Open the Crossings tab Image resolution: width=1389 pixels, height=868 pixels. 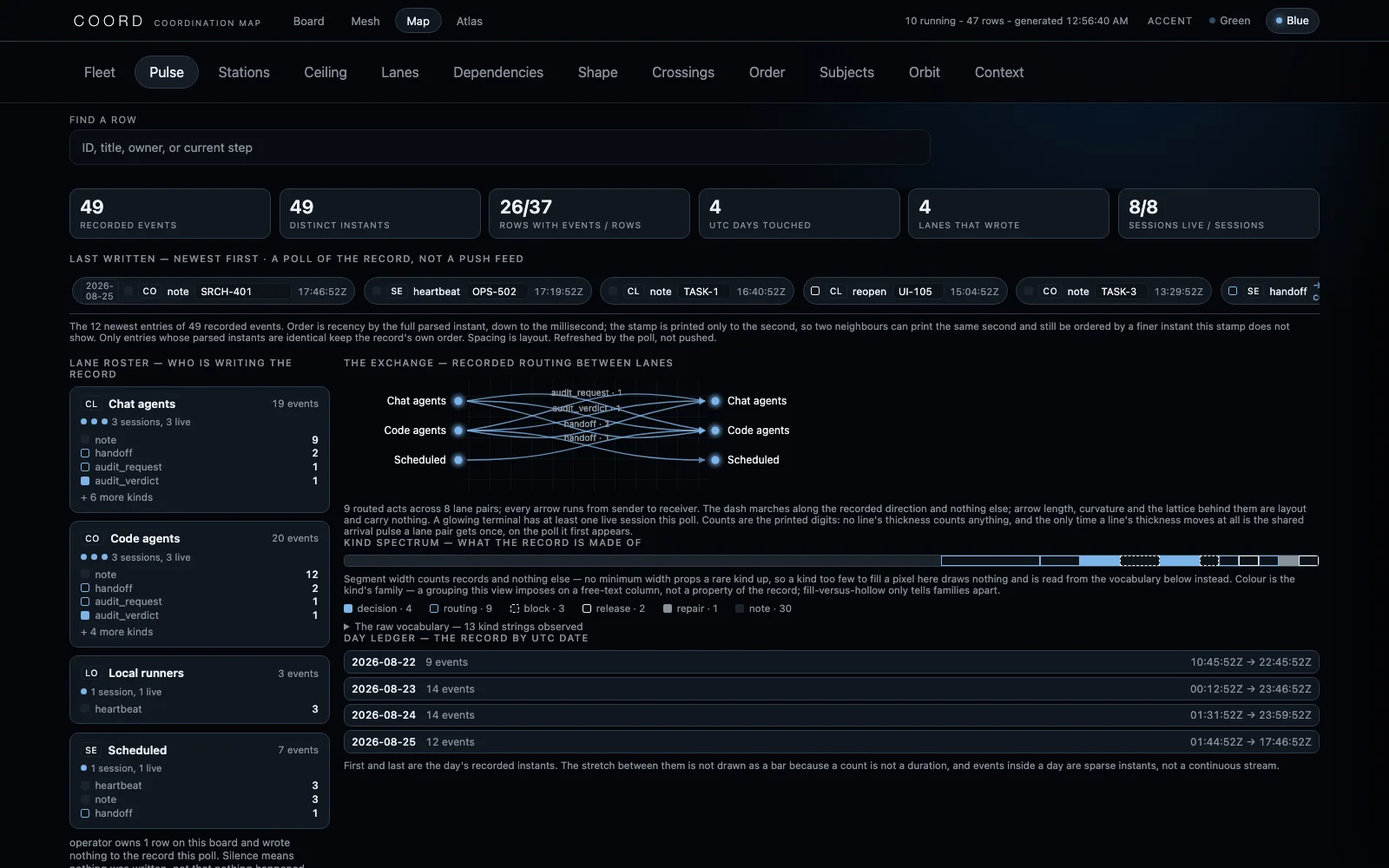(x=683, y=72)
